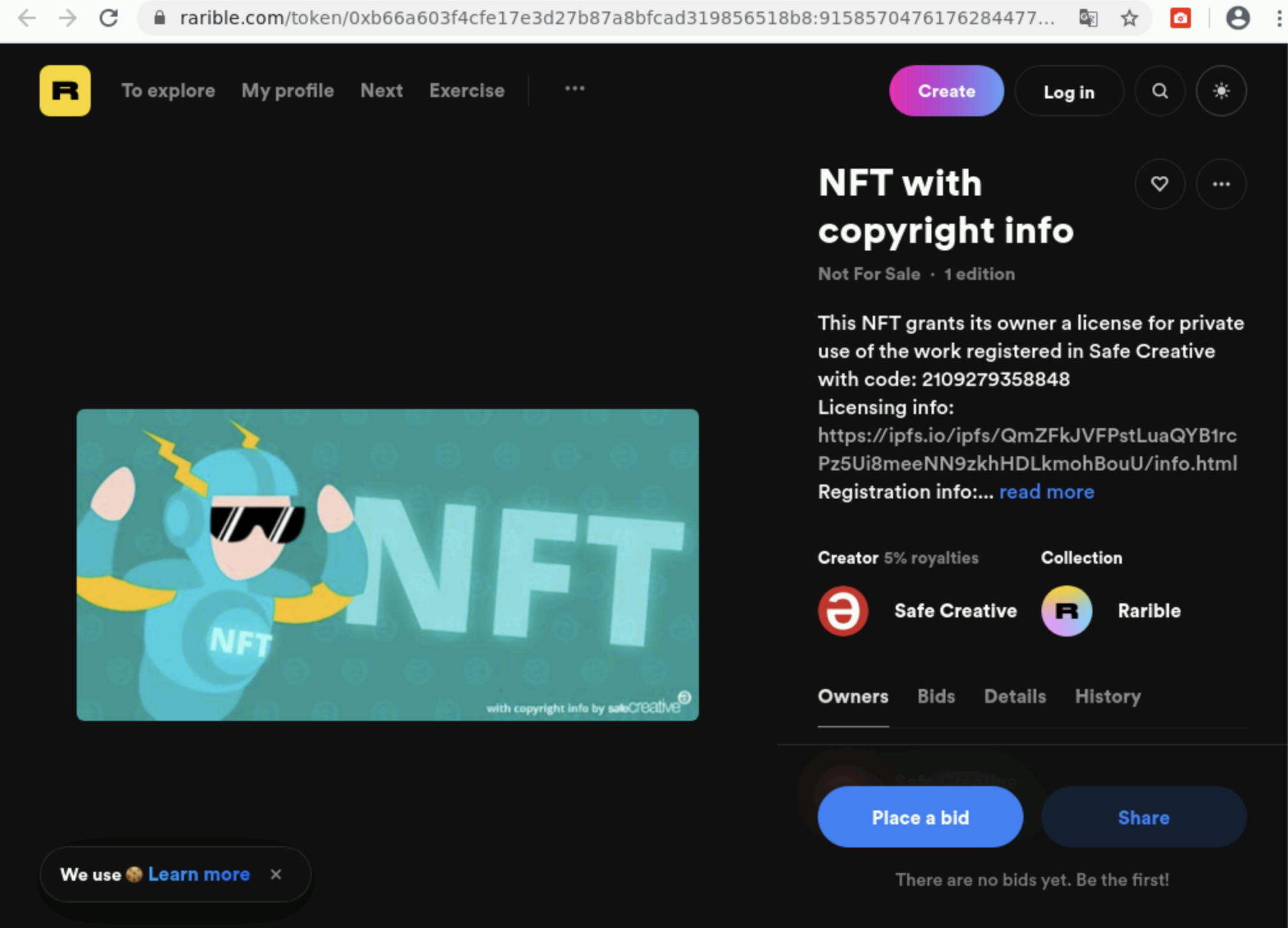This screenshot has width=1288, height=928.
Task: Expand the navigation overflow ellipsis
Action: pos(574,89)
